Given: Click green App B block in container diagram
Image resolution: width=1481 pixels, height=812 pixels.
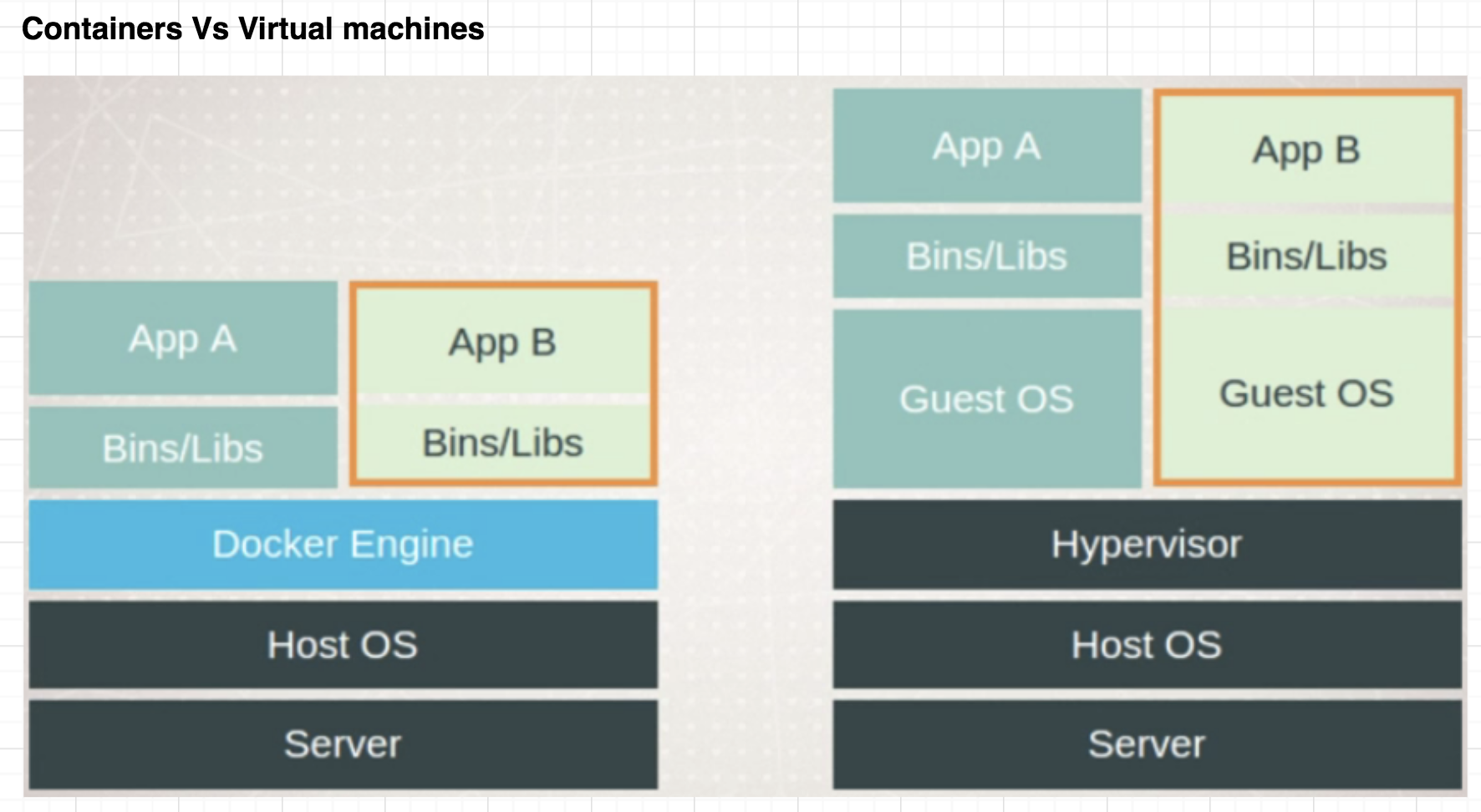Looking at the screenshot, I should [x=503, y=343].
